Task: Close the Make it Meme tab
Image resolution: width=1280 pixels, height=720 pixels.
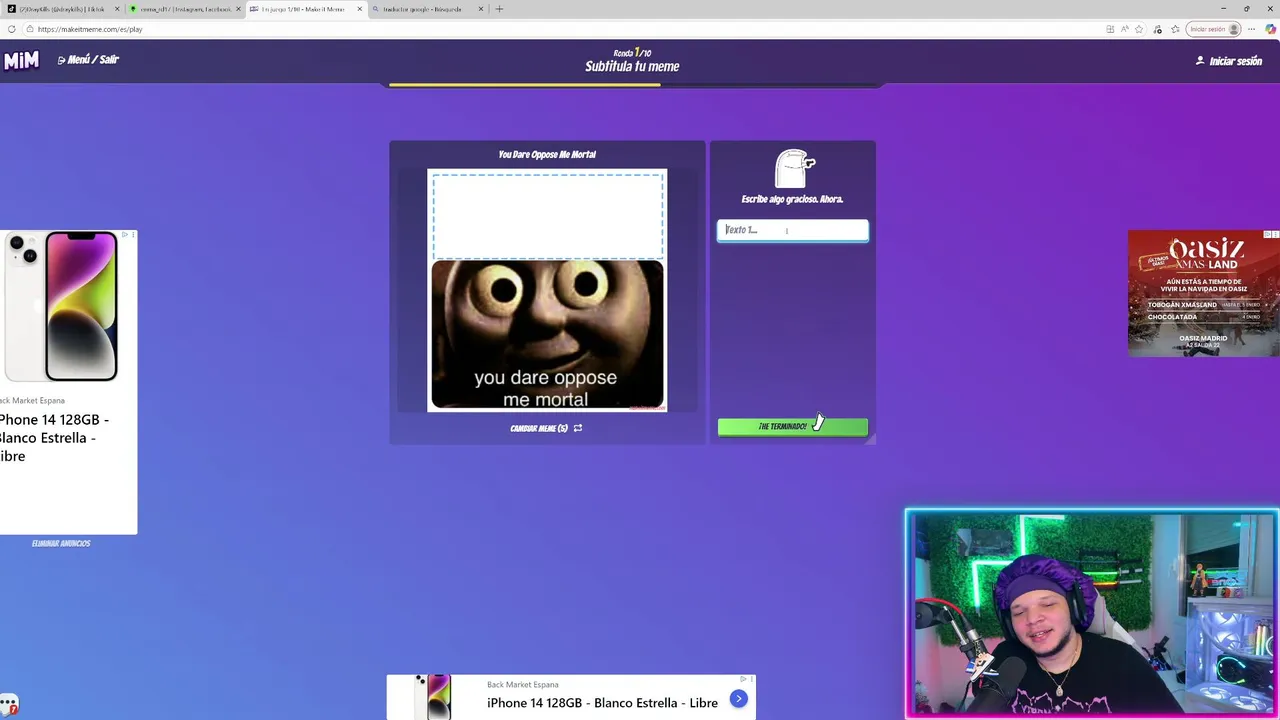Action: click(x=360, y=9)
